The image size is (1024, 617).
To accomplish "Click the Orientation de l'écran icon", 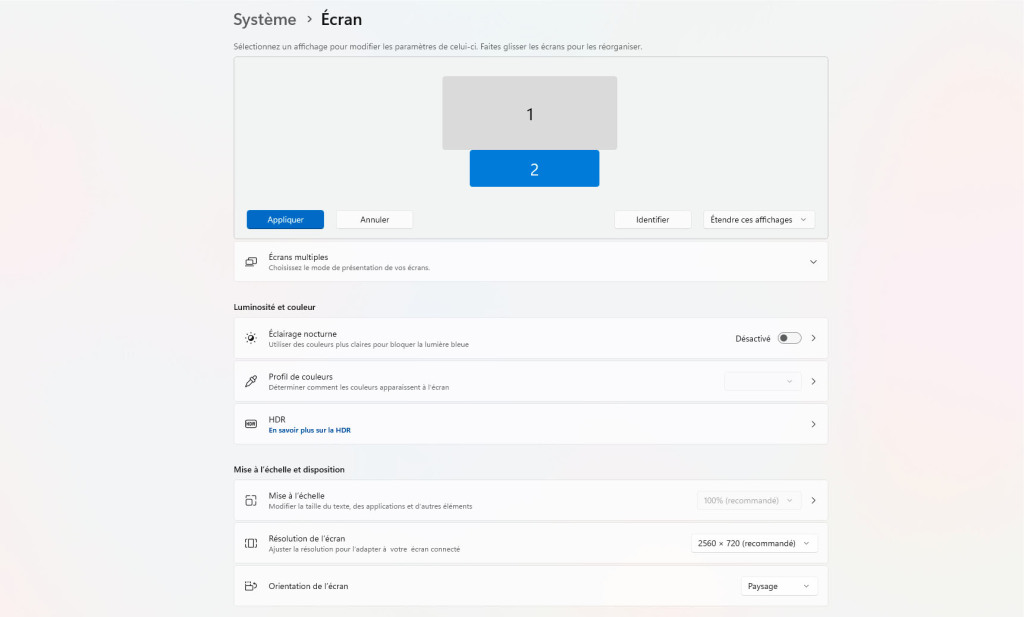I will 251,586.
